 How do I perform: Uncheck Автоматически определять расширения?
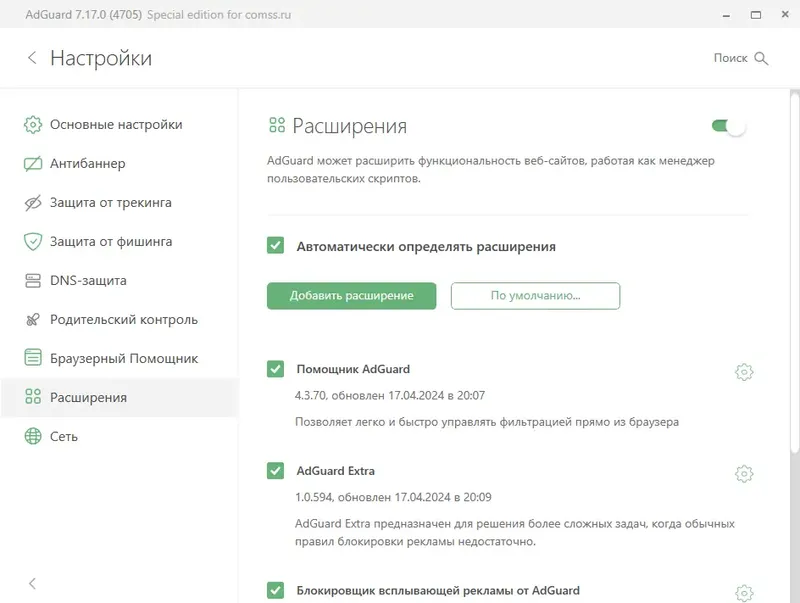[276, 246]
